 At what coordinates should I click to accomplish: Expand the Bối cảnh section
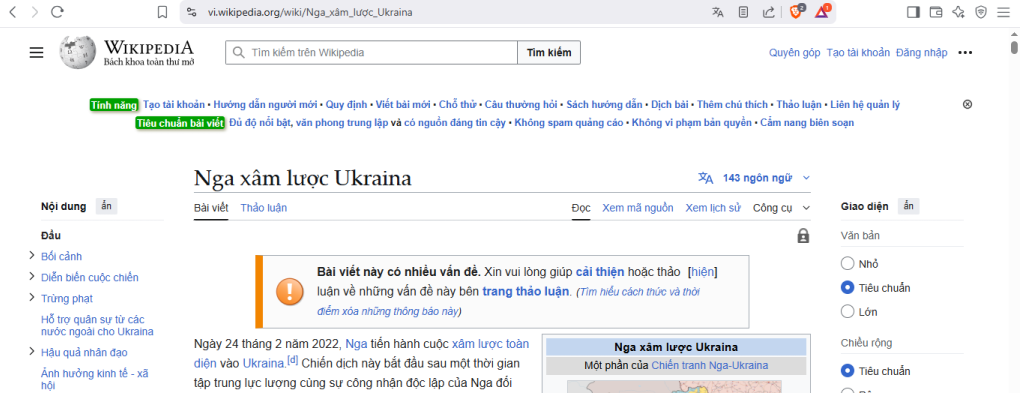coord(32,256)
